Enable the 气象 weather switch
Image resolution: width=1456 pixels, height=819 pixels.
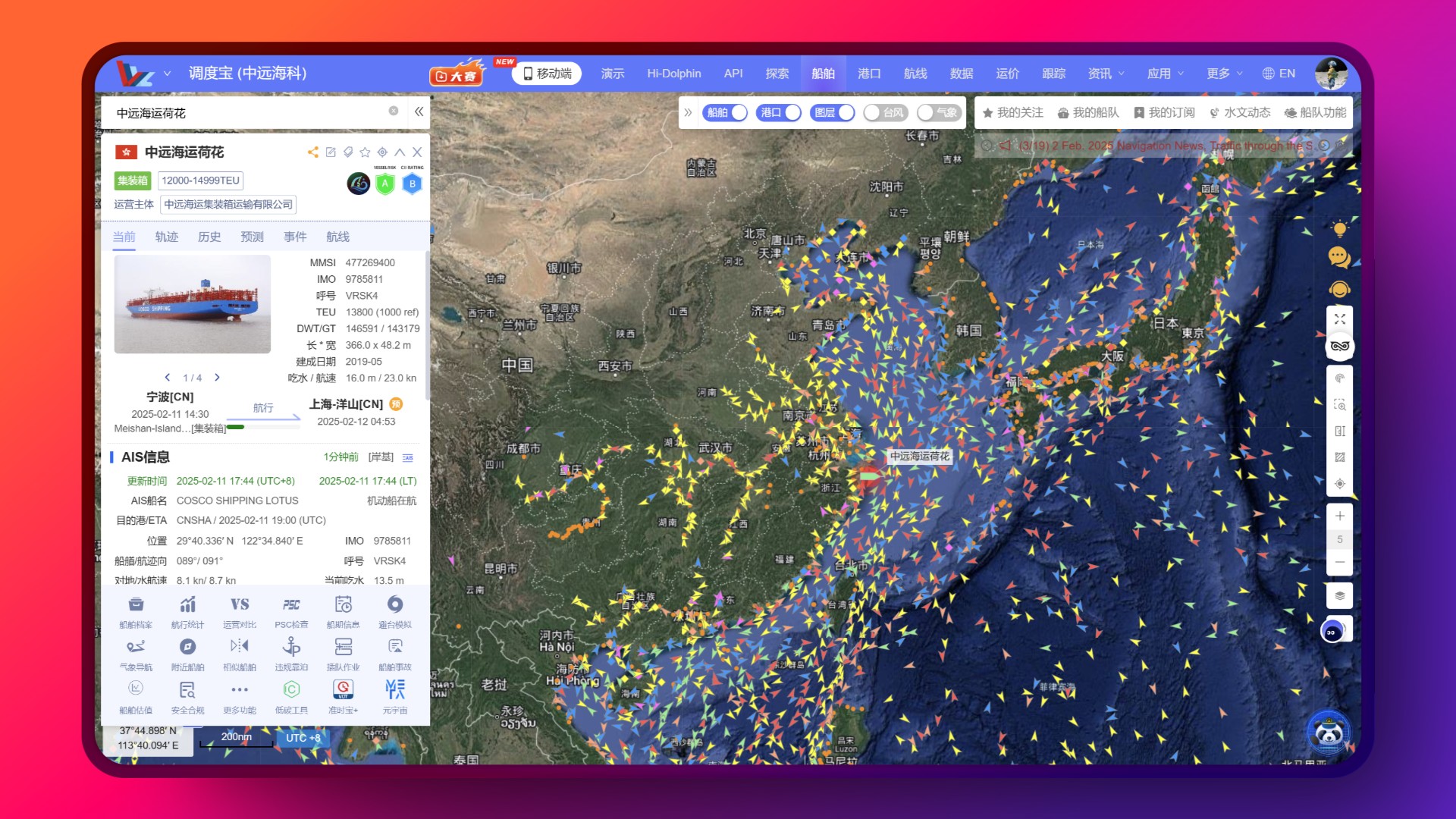pos(940,112)
